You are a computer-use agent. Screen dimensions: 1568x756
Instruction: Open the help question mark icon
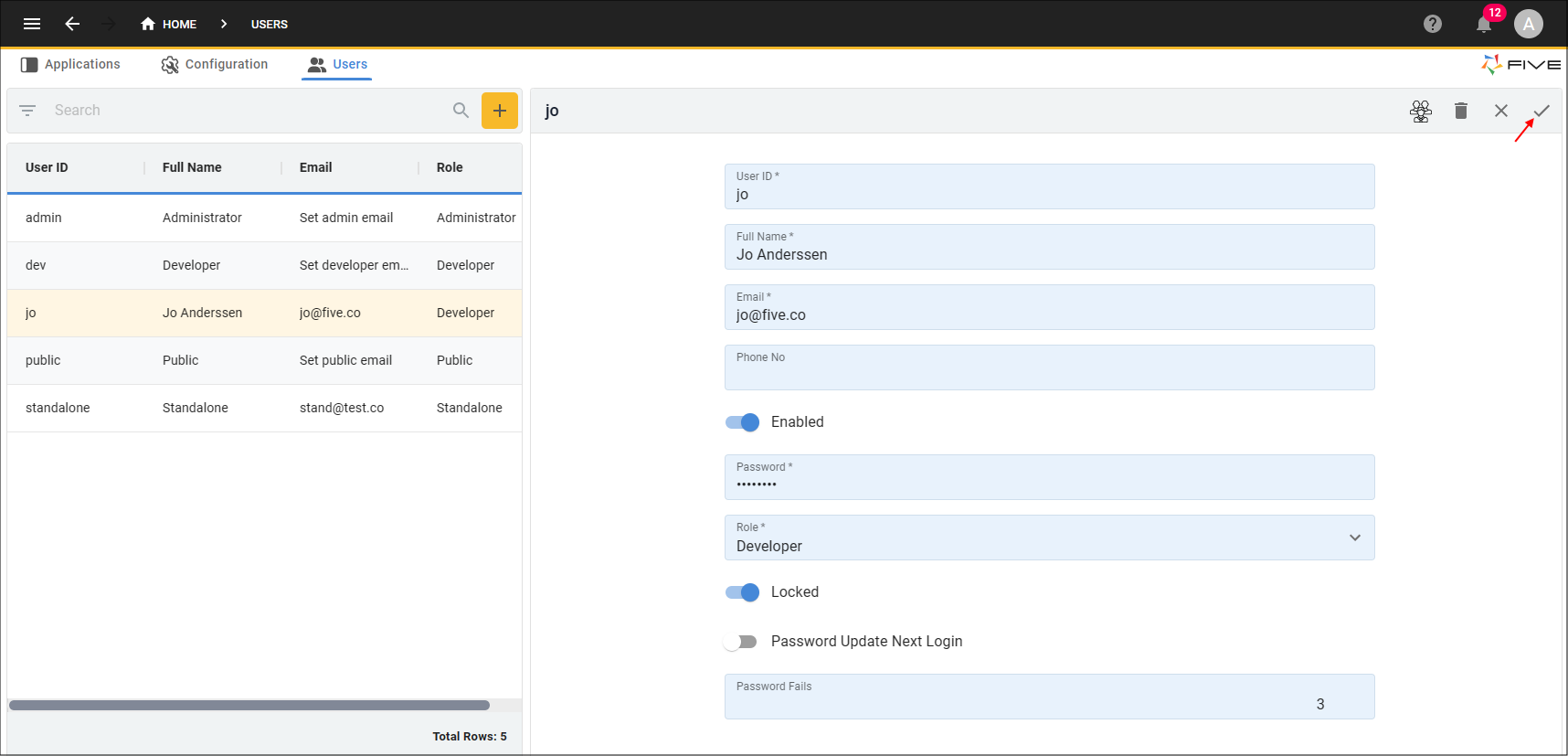click(x=1432, y=24)
